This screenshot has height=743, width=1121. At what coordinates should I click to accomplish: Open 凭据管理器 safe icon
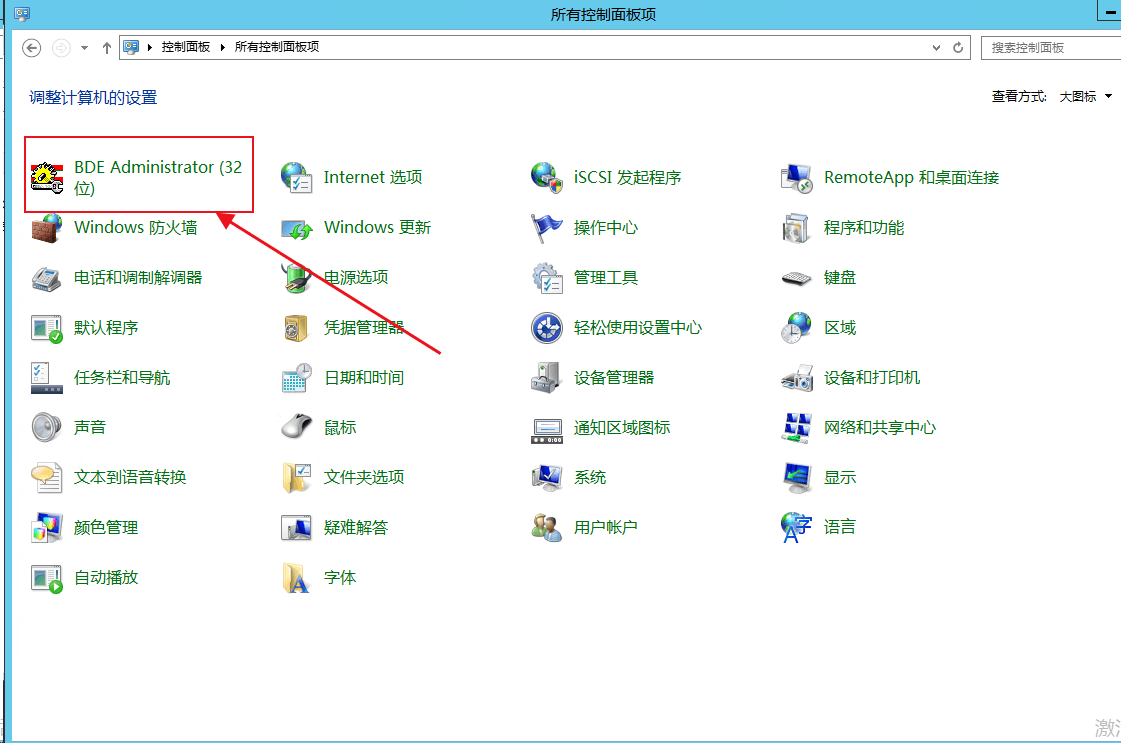296,328
